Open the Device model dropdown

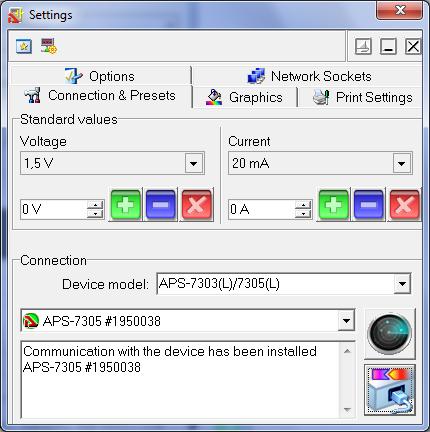(x=402, y=284)
